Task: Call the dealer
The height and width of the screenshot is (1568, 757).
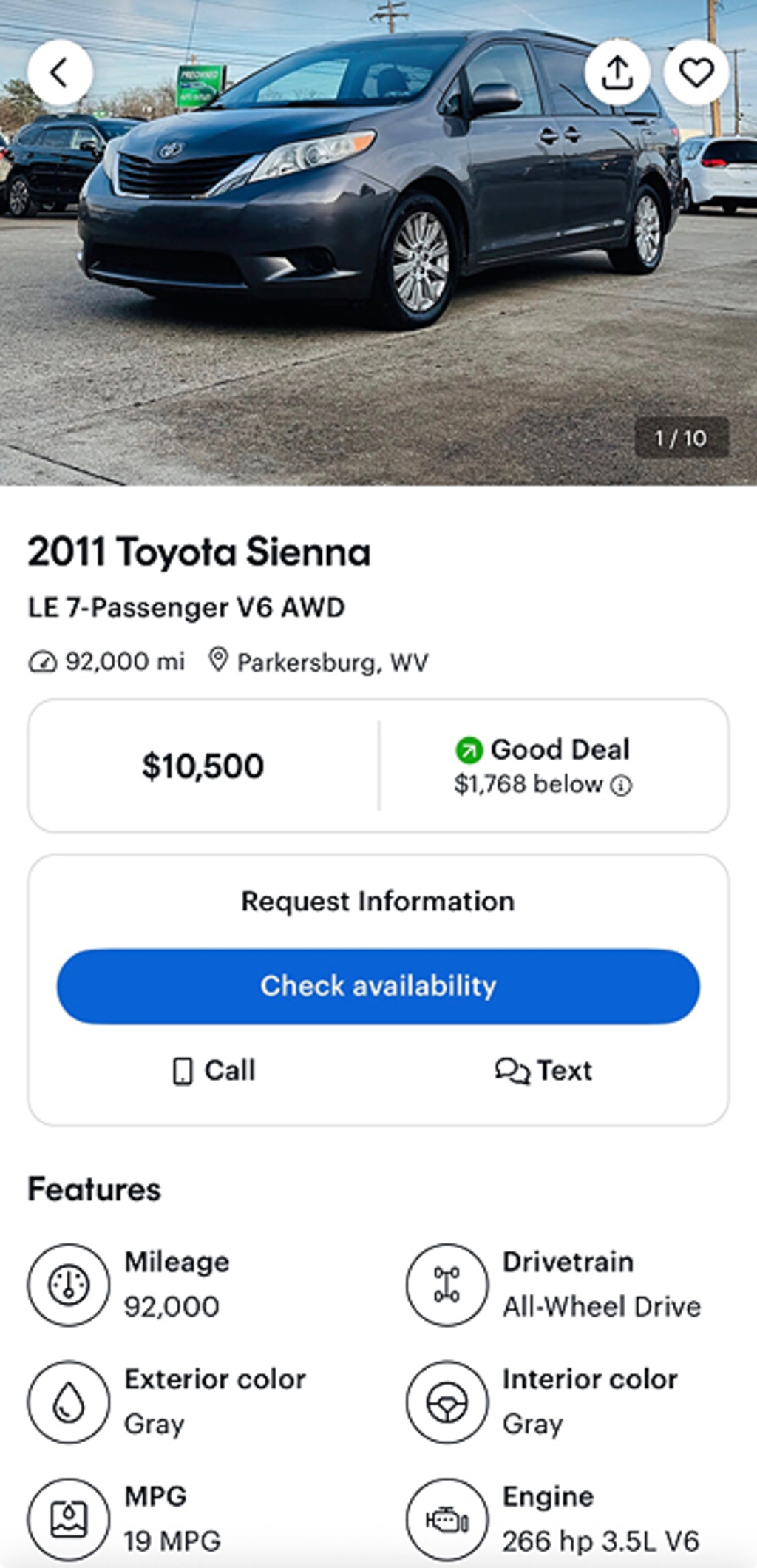Action: tap(214, 1070)
